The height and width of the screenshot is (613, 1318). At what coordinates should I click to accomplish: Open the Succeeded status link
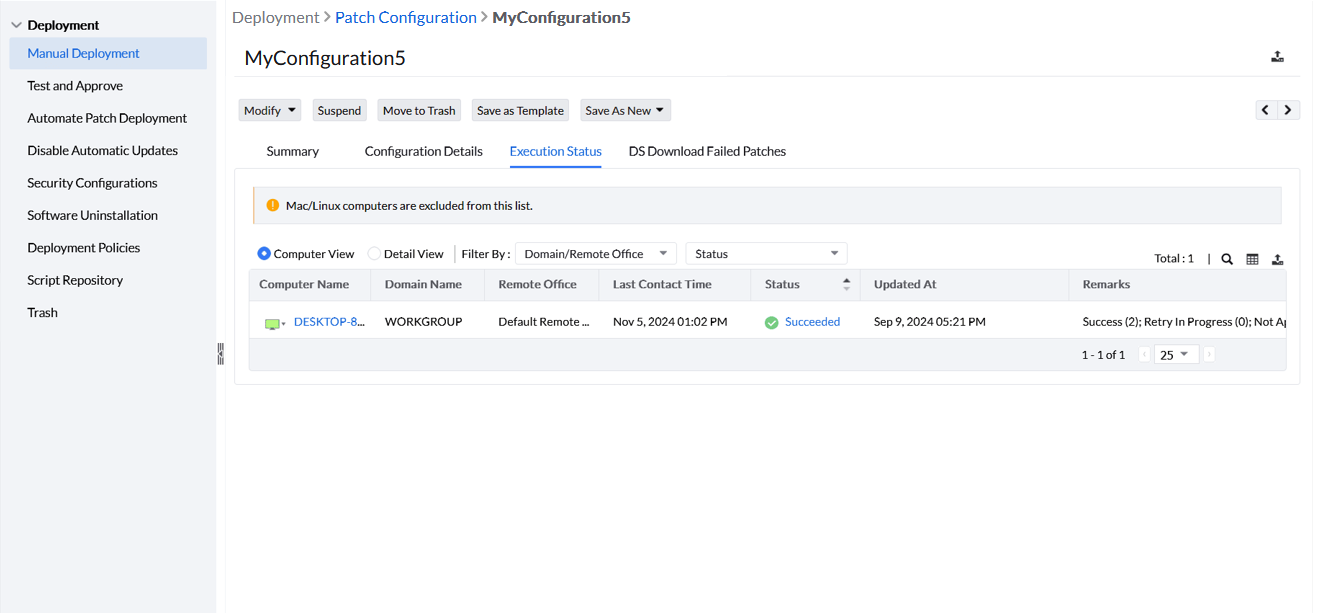(x=812, y=322)
